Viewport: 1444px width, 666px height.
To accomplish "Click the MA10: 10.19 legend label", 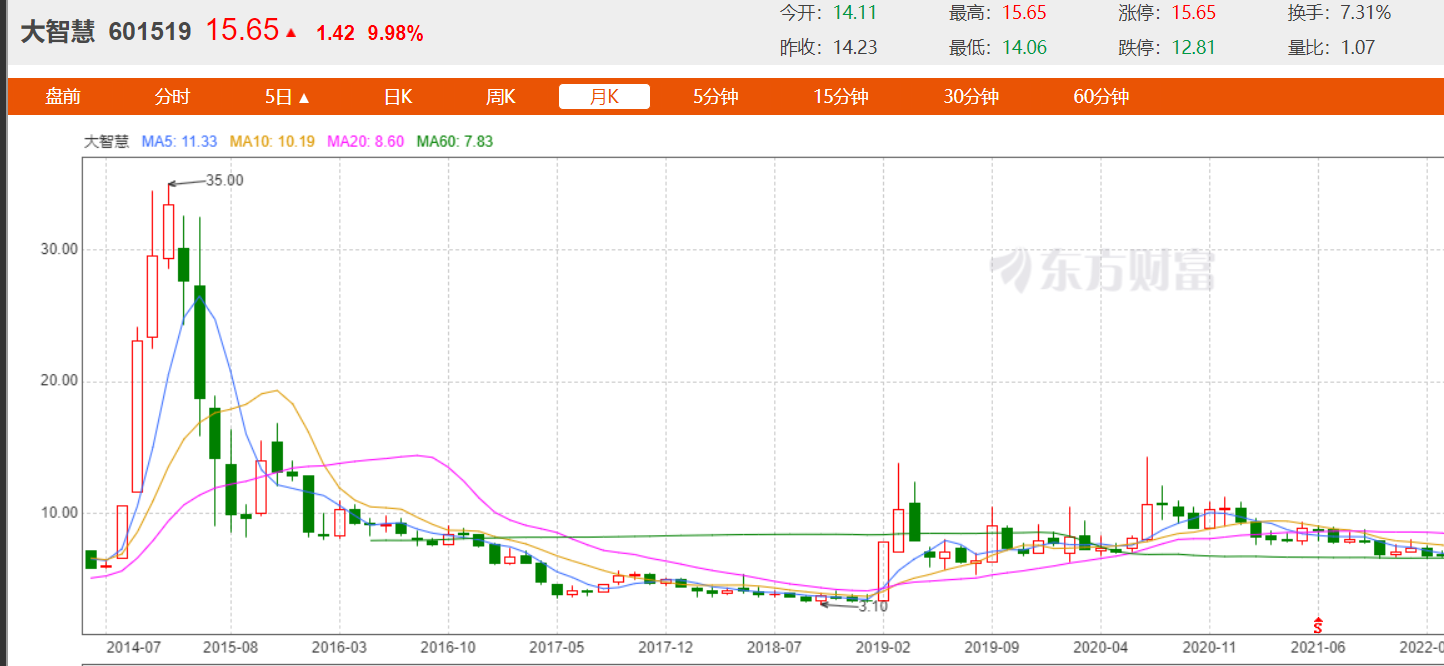I will point(272,142).
